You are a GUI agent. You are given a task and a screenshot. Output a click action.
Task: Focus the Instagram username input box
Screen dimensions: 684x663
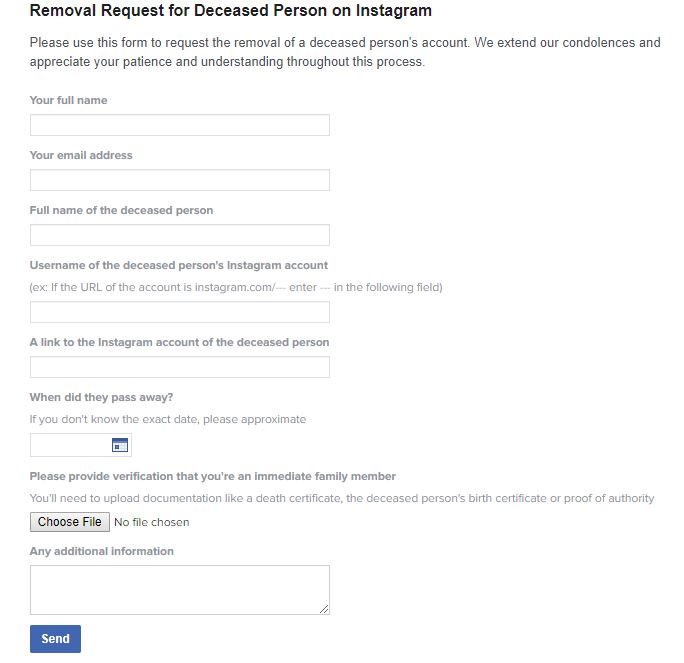pos(180,312)
